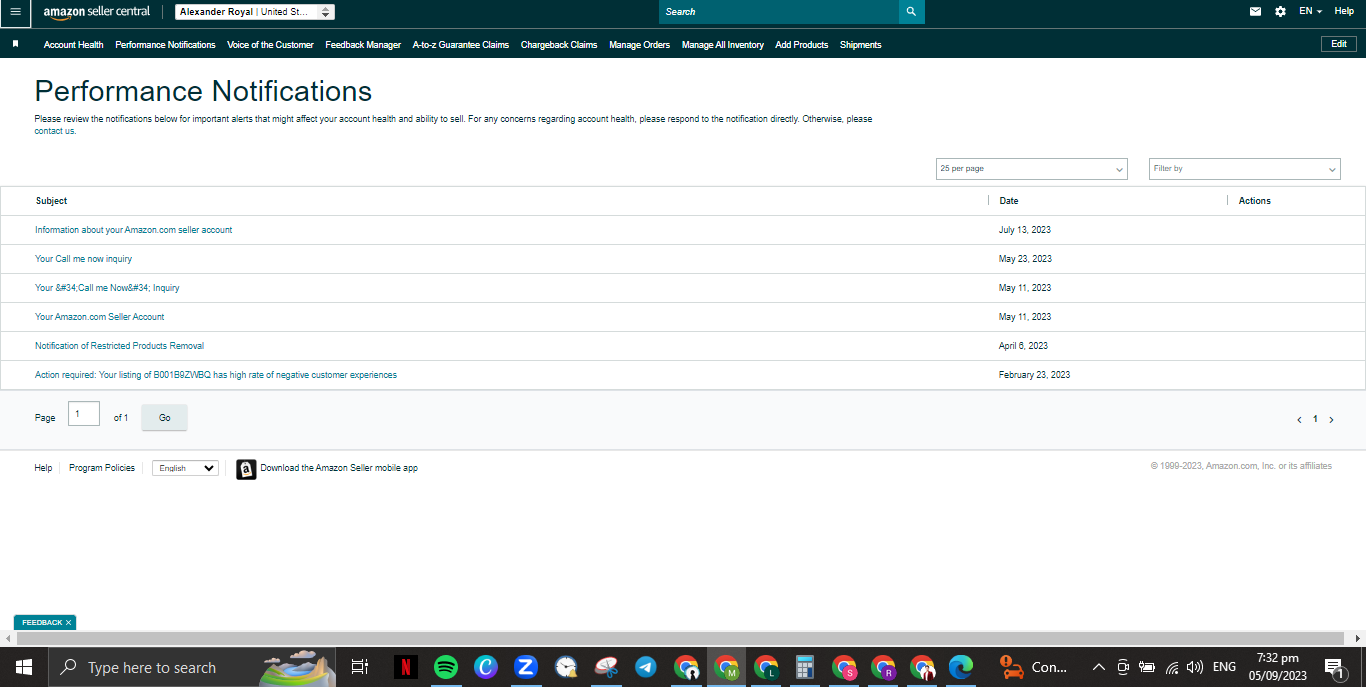Open Zoom from the taskbar
The width and height of the screenshot is (1366, 687).
click(x=525, y=667)
